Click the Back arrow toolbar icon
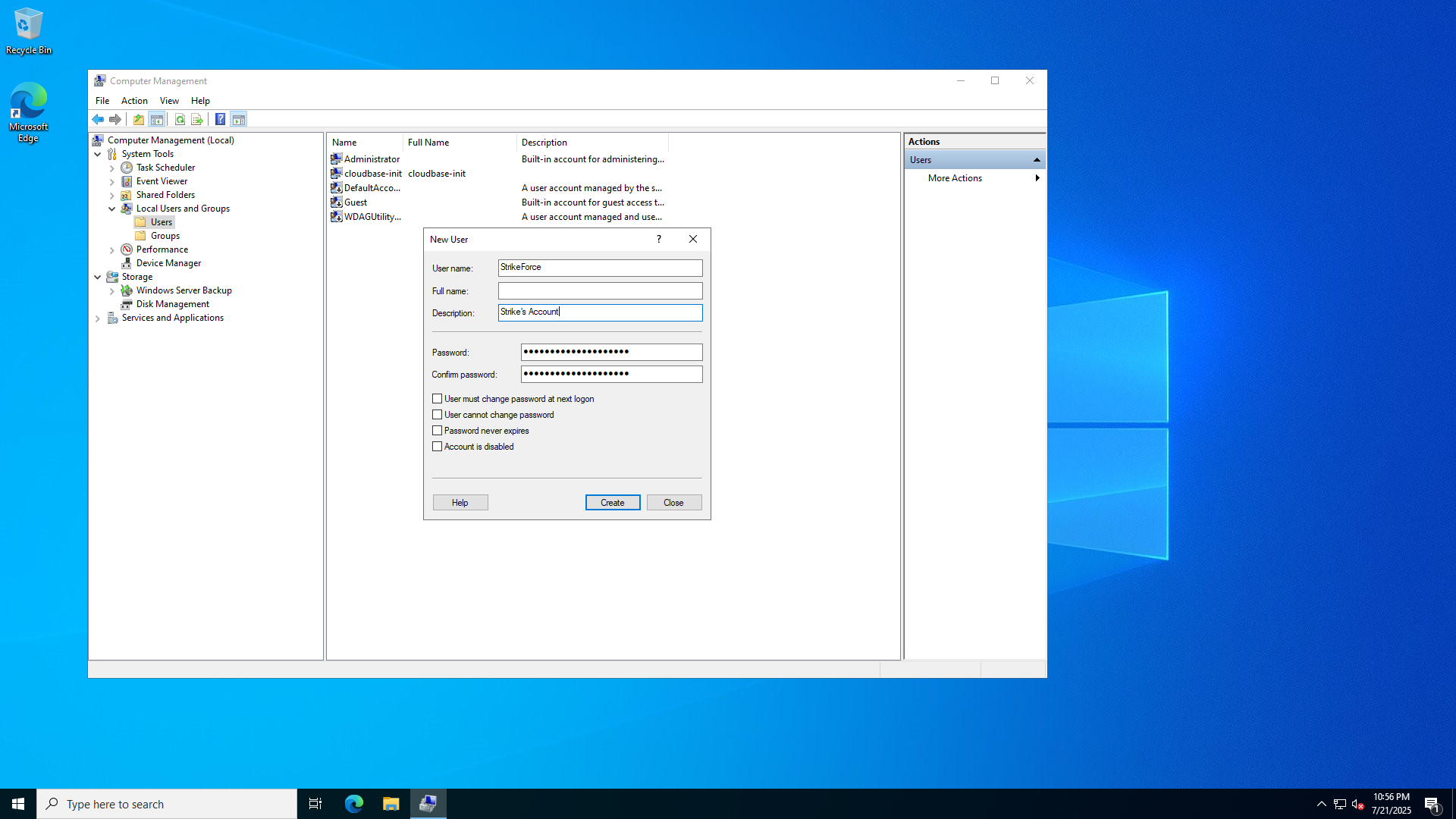The width and height of the screenshot is (1456, 819). click(98, 119)
